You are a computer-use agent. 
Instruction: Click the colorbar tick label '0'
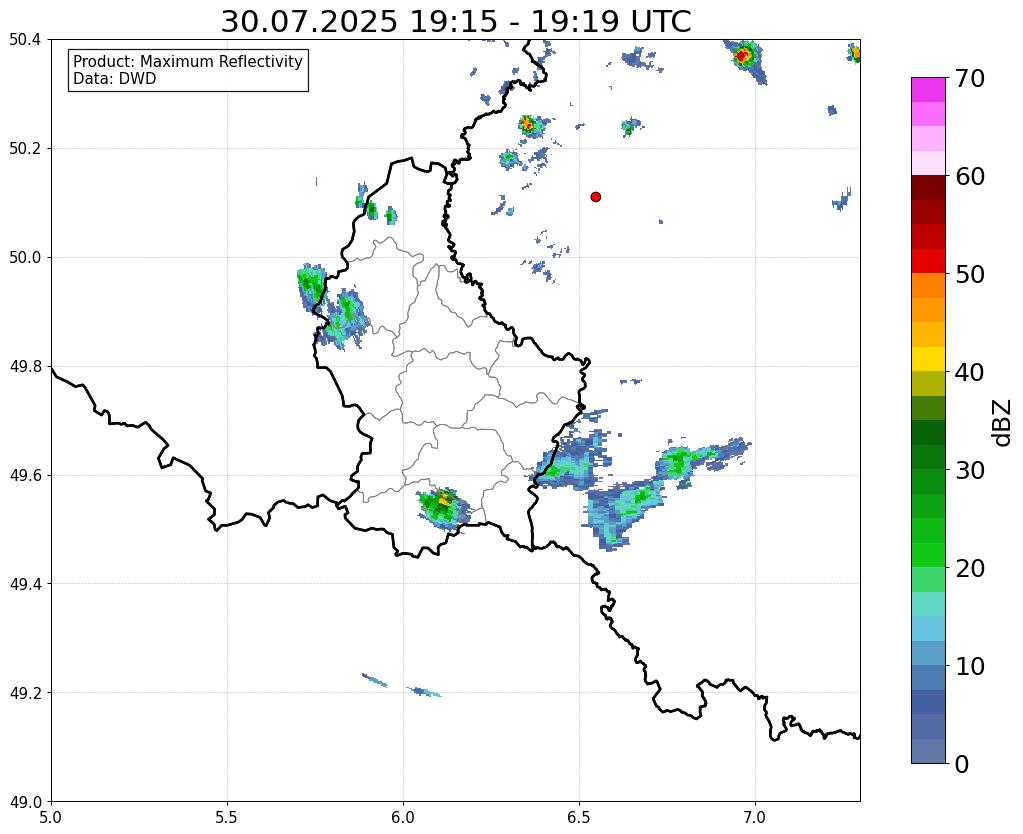pos(962,764)
